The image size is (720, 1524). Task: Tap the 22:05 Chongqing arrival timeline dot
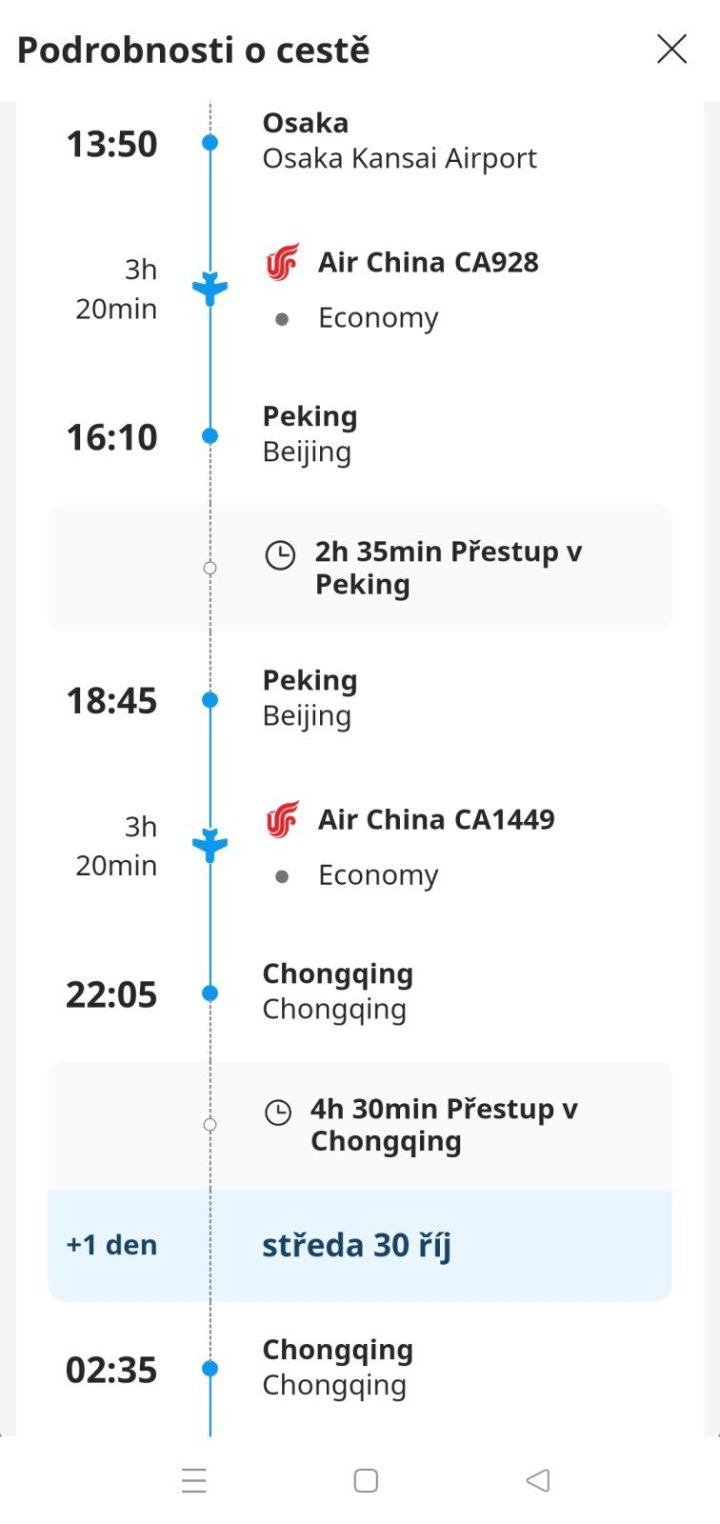point(210,993)
